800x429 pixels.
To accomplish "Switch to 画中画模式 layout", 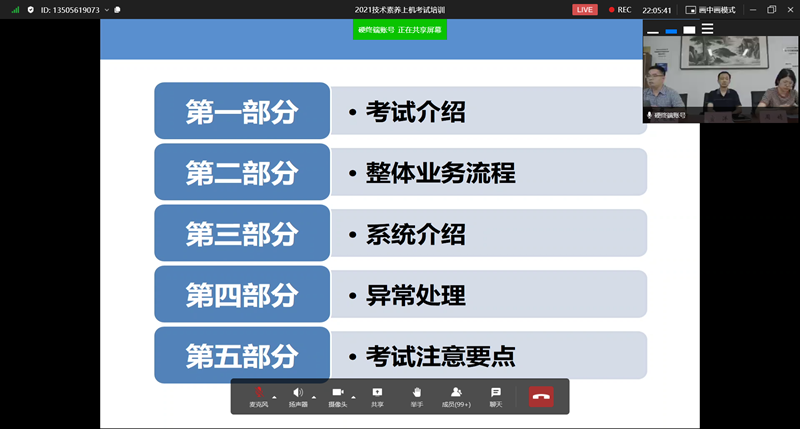I will tap(711, 9).
